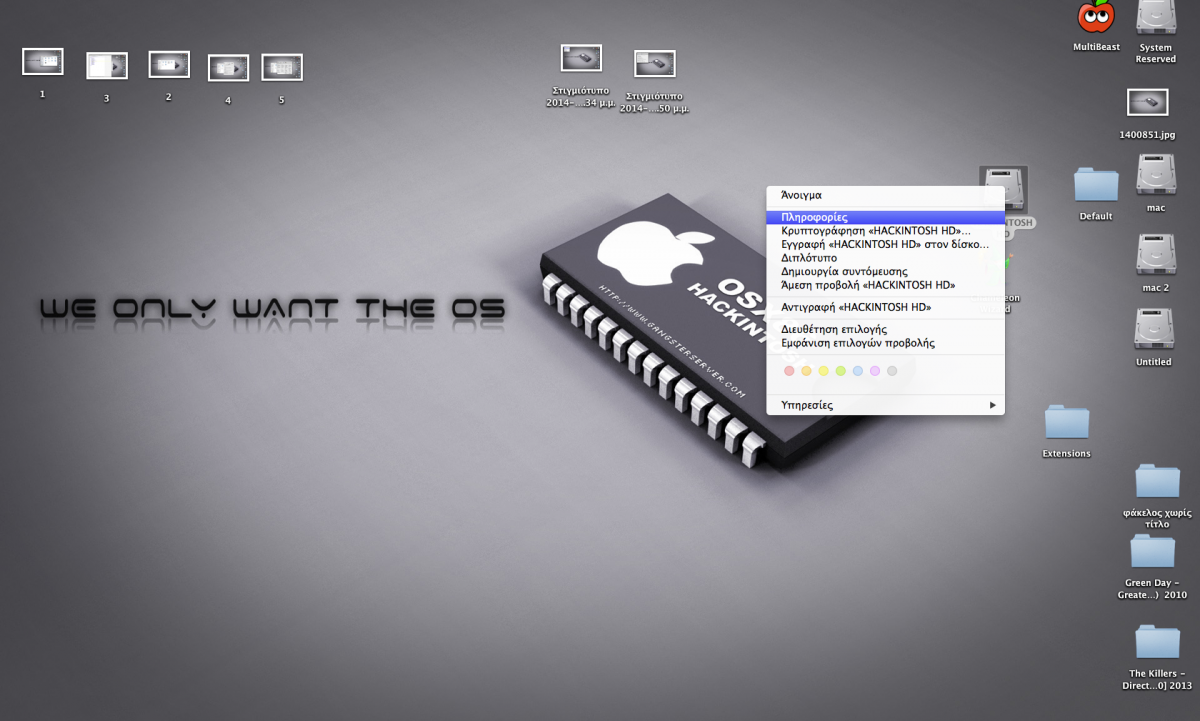Viewport: 1200px width, 721px height.
Task: Select the Στιγμιότυπο screenshot ending 50 μ.μ.
Action: click(655, 64)
